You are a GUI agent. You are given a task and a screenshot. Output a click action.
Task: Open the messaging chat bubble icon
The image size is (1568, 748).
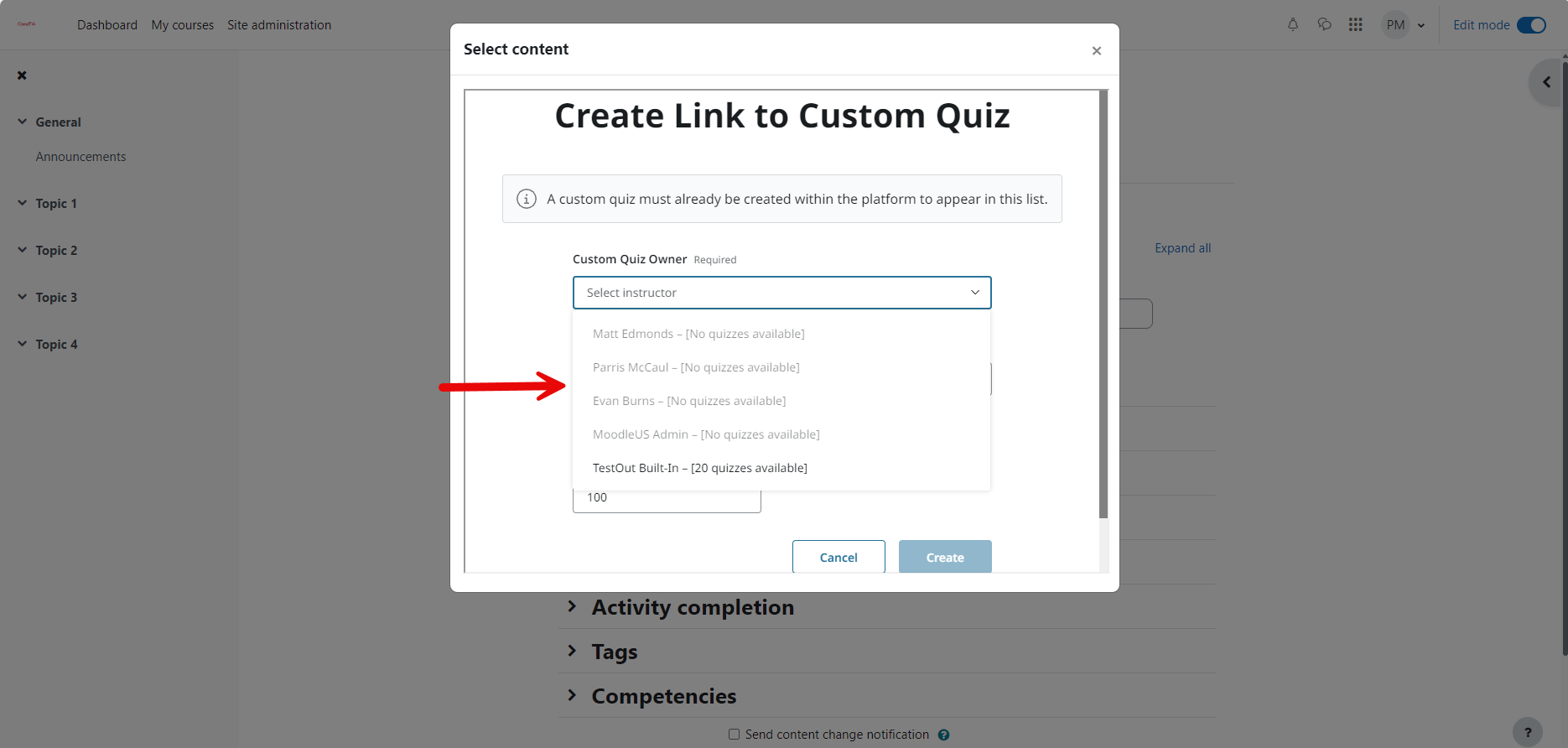pos(1324,25)
